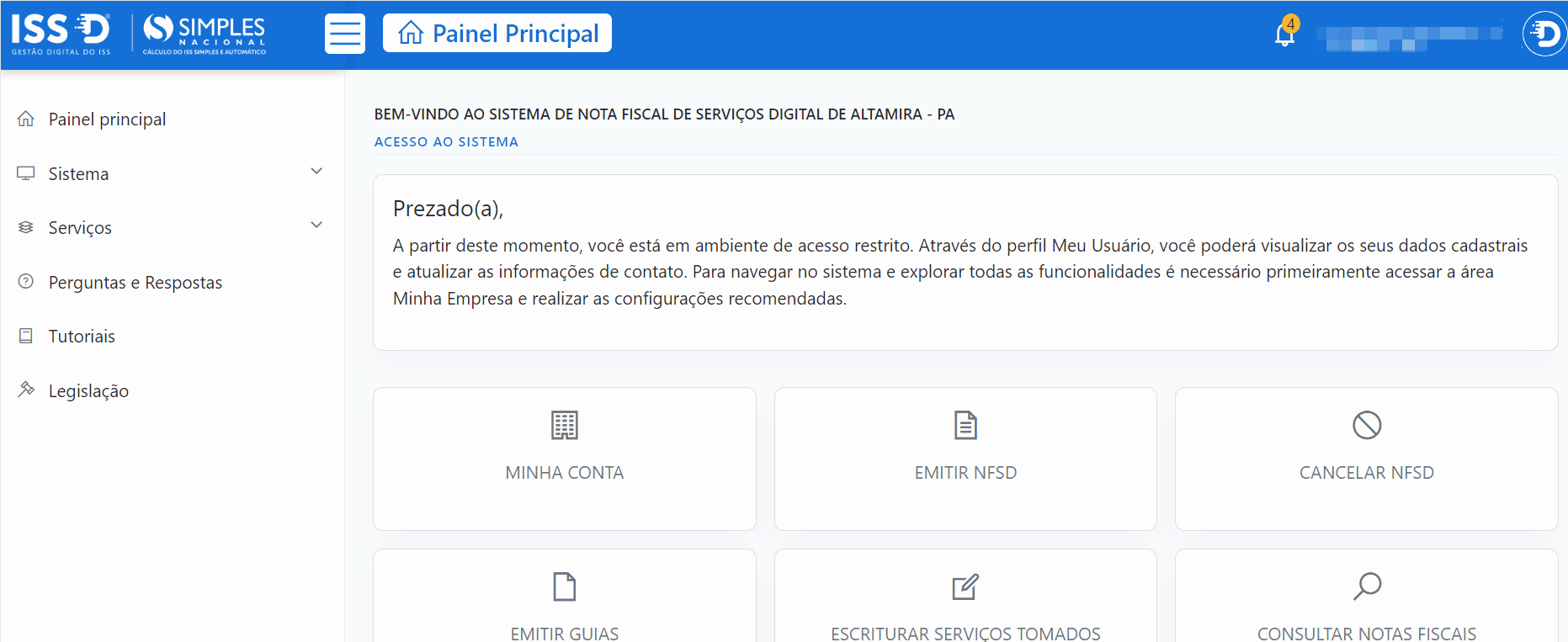Toggle the hamburger sidebar menu button
The image size is (1568, 642).
tap(345, 34)
